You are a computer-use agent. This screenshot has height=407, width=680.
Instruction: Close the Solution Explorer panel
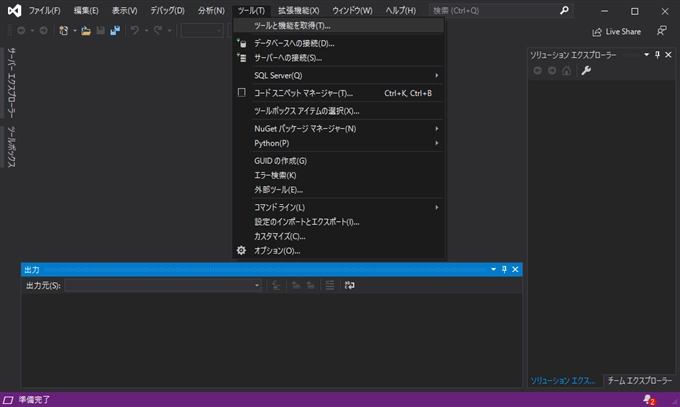(x=668, y=55)
